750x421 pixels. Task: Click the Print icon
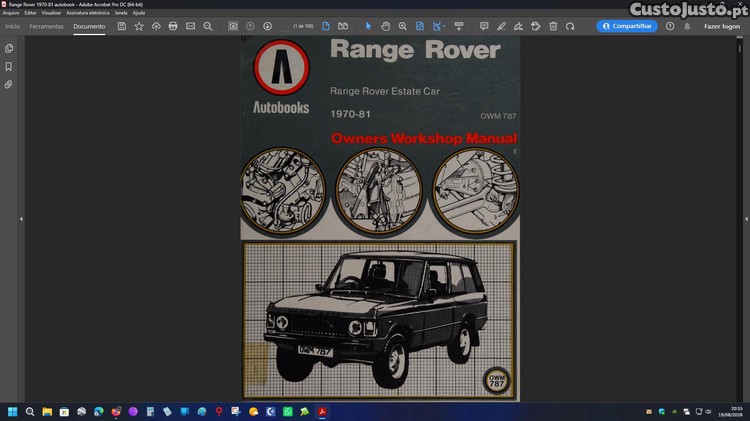(173, 26)
